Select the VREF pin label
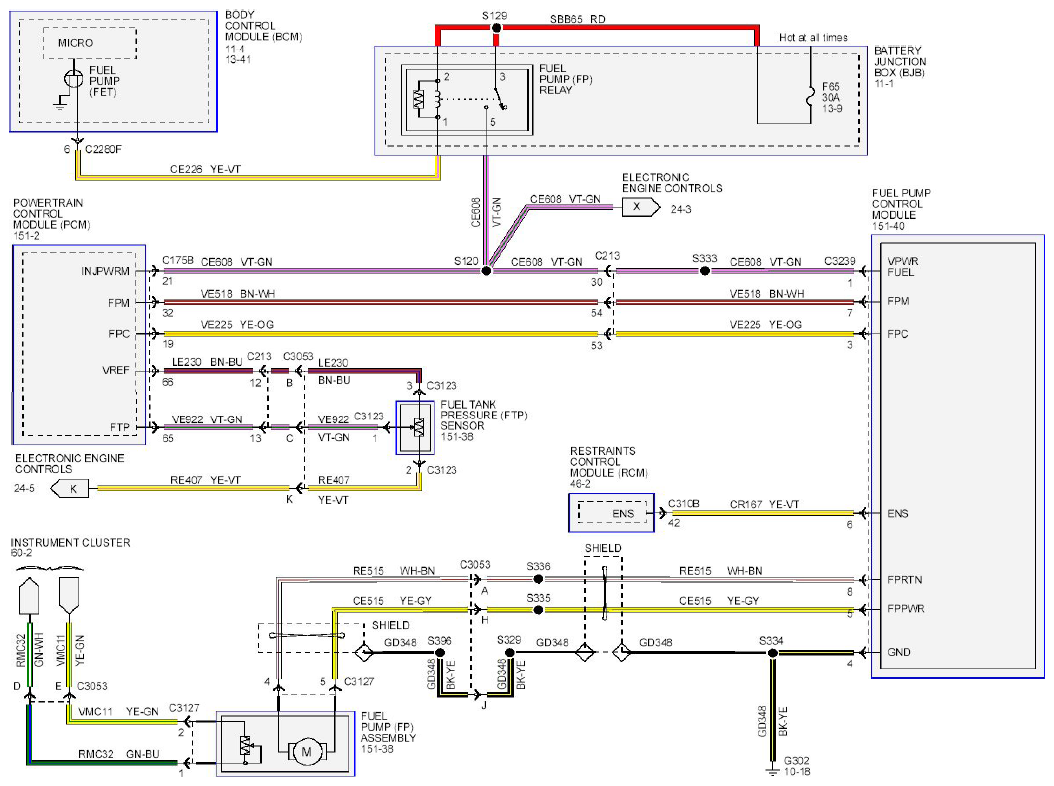Viewport: 1054px width, 786px height. [116, 370]
